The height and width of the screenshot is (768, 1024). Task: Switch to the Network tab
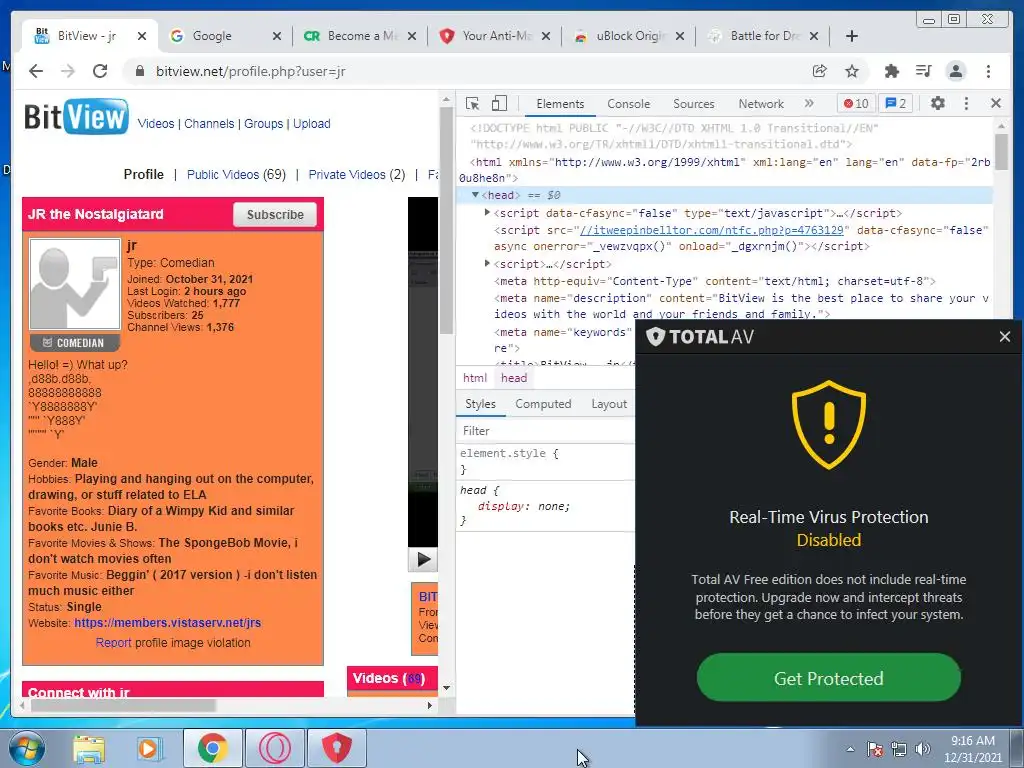coord(761,104)
